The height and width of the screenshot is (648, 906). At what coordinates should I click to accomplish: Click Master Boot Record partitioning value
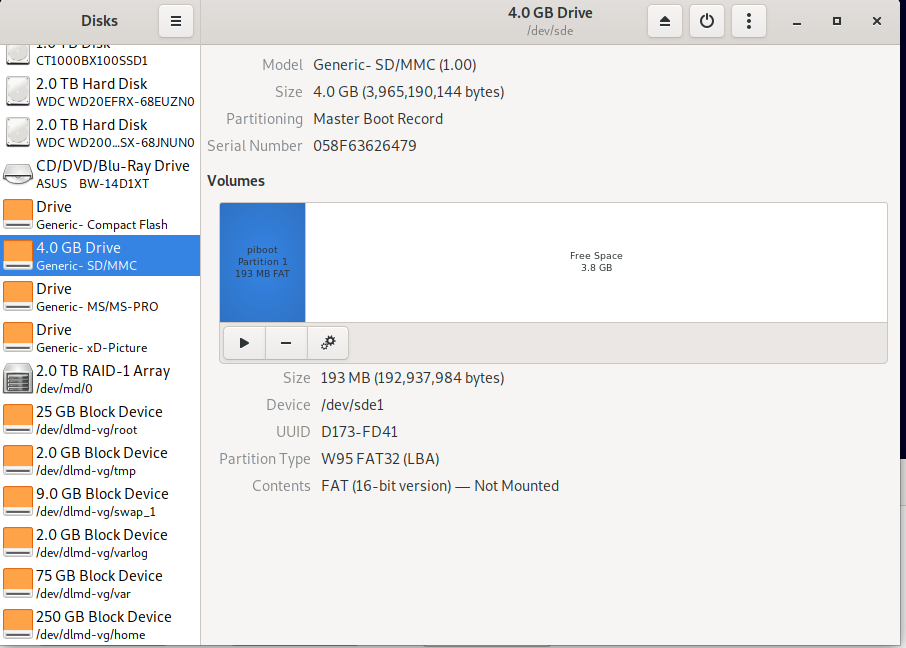tap(378, 119)
